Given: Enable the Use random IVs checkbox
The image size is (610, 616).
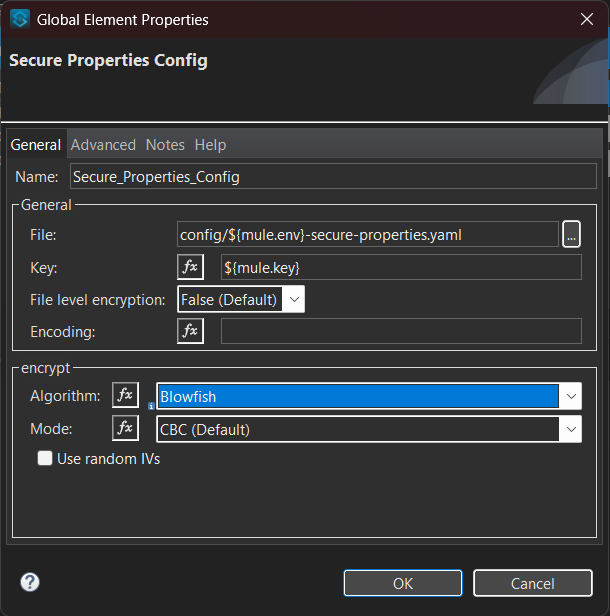Looking at the screenshot, I should tap(45, 459).
